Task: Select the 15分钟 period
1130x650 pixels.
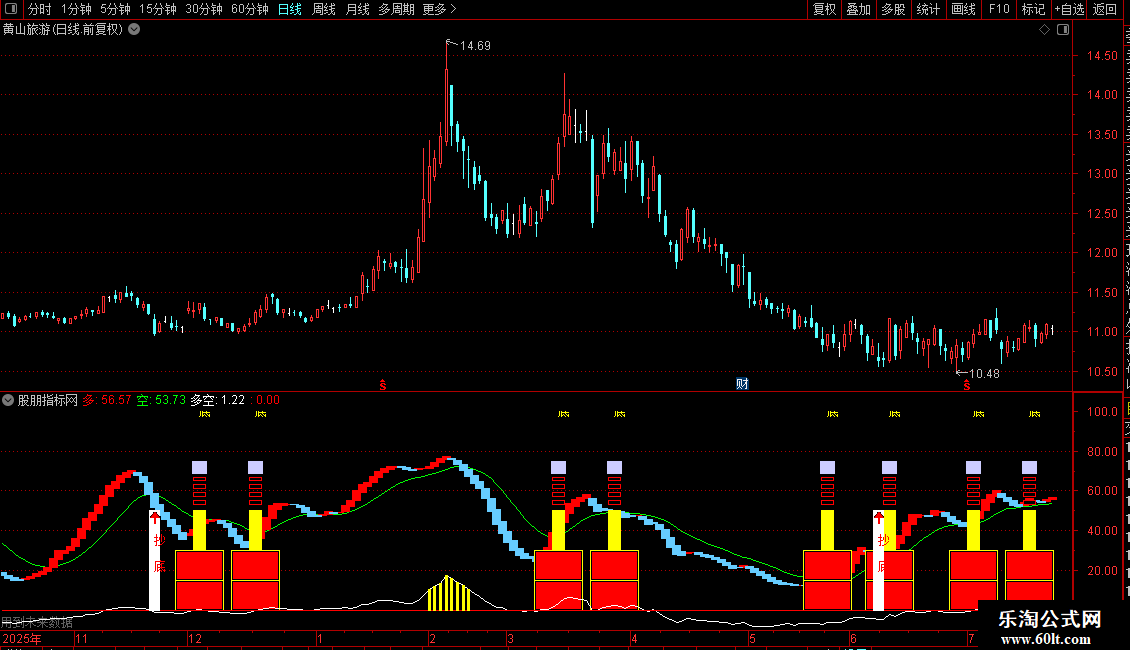Action: pos(158,9)
